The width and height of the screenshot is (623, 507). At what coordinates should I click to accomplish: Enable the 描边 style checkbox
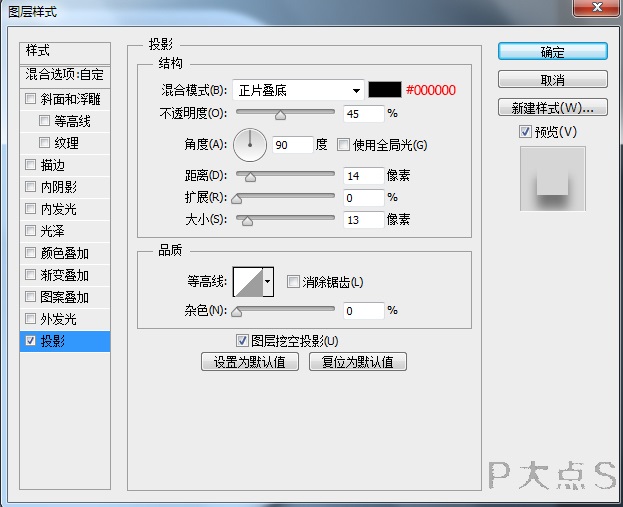point(31,164)
